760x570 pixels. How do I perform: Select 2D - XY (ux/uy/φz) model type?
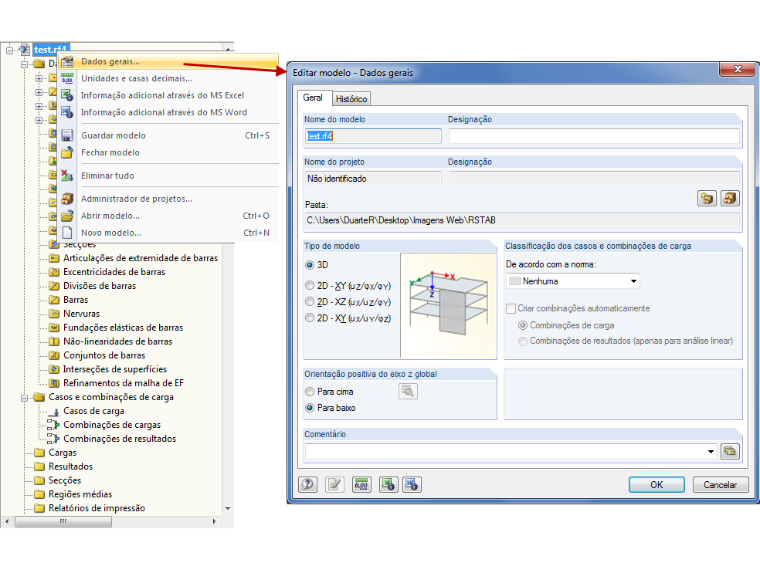coord(309,318)
